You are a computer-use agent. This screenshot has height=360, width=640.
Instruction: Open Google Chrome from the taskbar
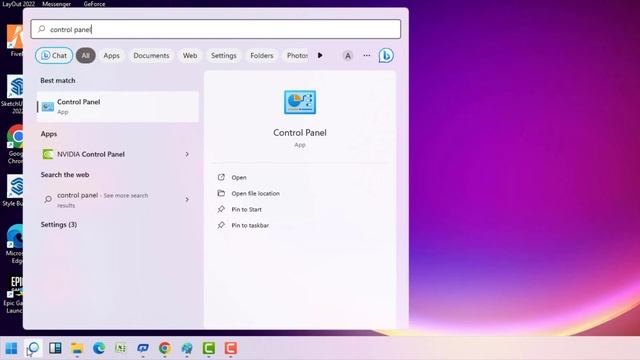tap(165, 348)
